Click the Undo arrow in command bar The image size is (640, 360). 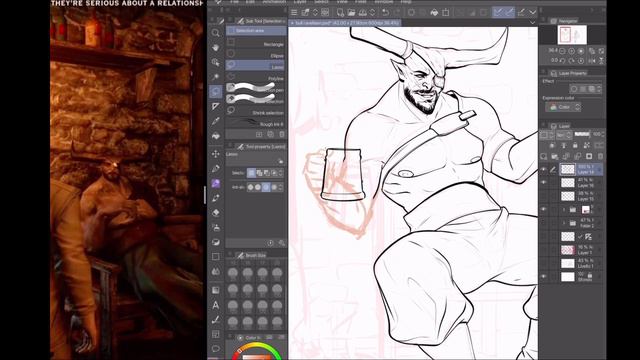[385, 13]
